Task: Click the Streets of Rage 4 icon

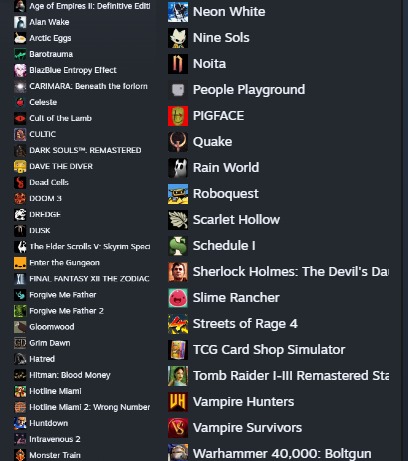Action: point(178,324)
